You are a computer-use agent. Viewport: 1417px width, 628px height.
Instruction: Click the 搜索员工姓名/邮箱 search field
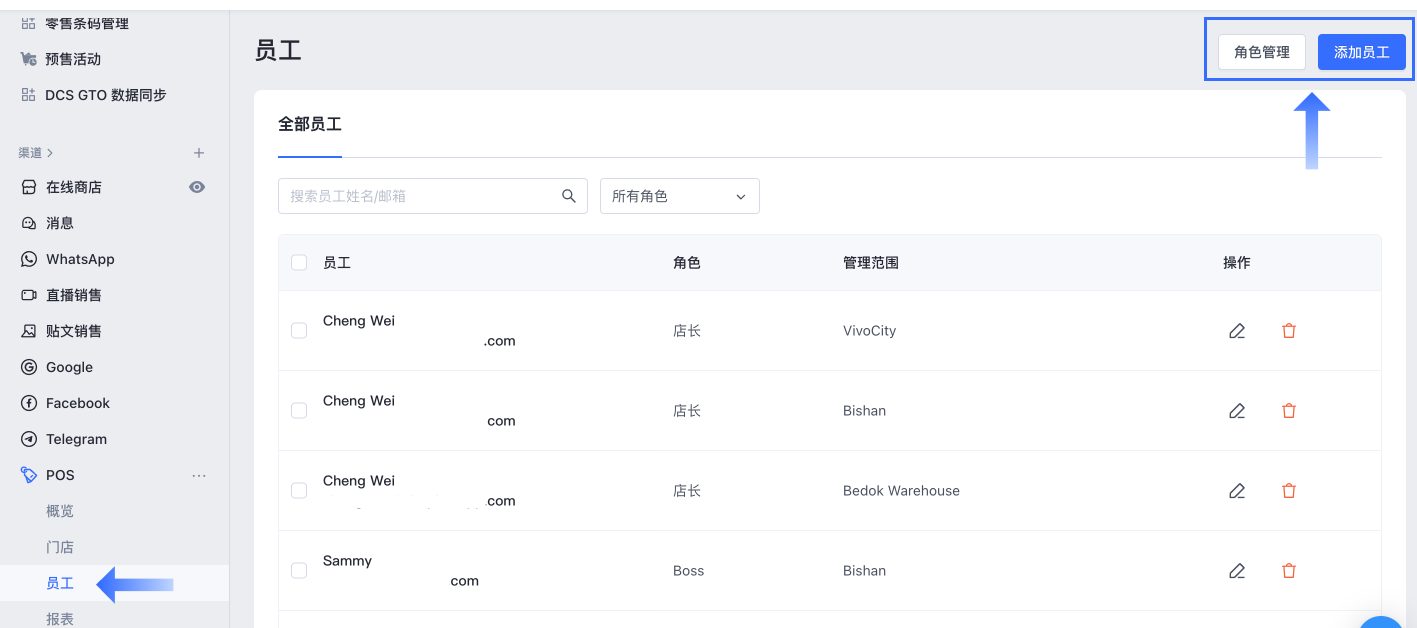tap(420, 196)
